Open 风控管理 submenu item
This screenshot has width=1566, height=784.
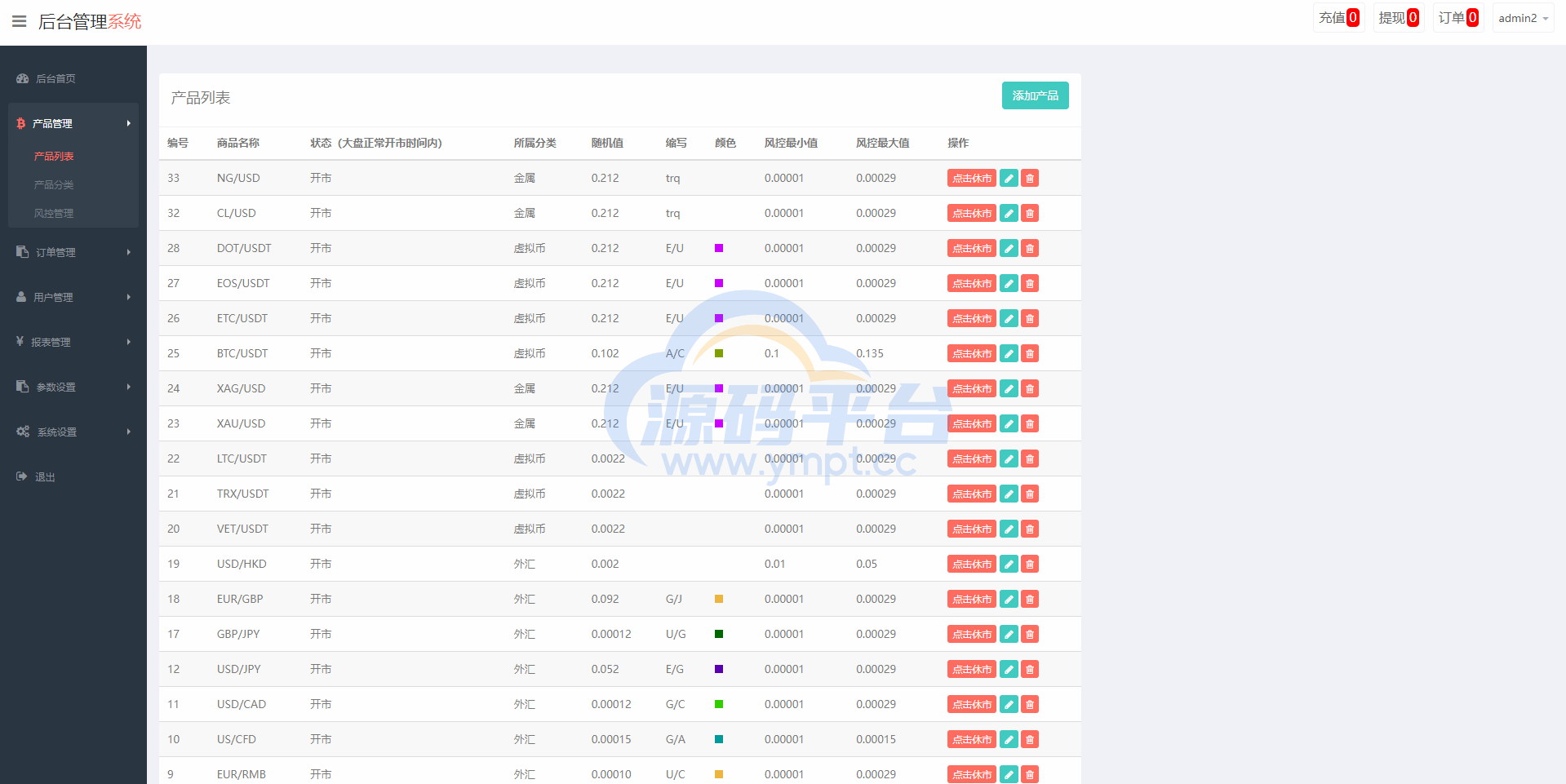54,213
